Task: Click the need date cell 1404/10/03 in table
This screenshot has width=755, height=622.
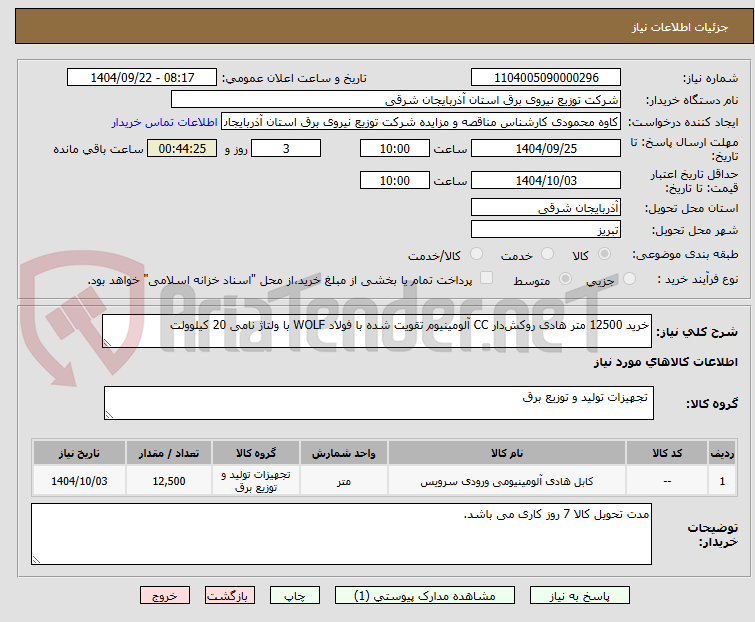Action: [79, 481]
